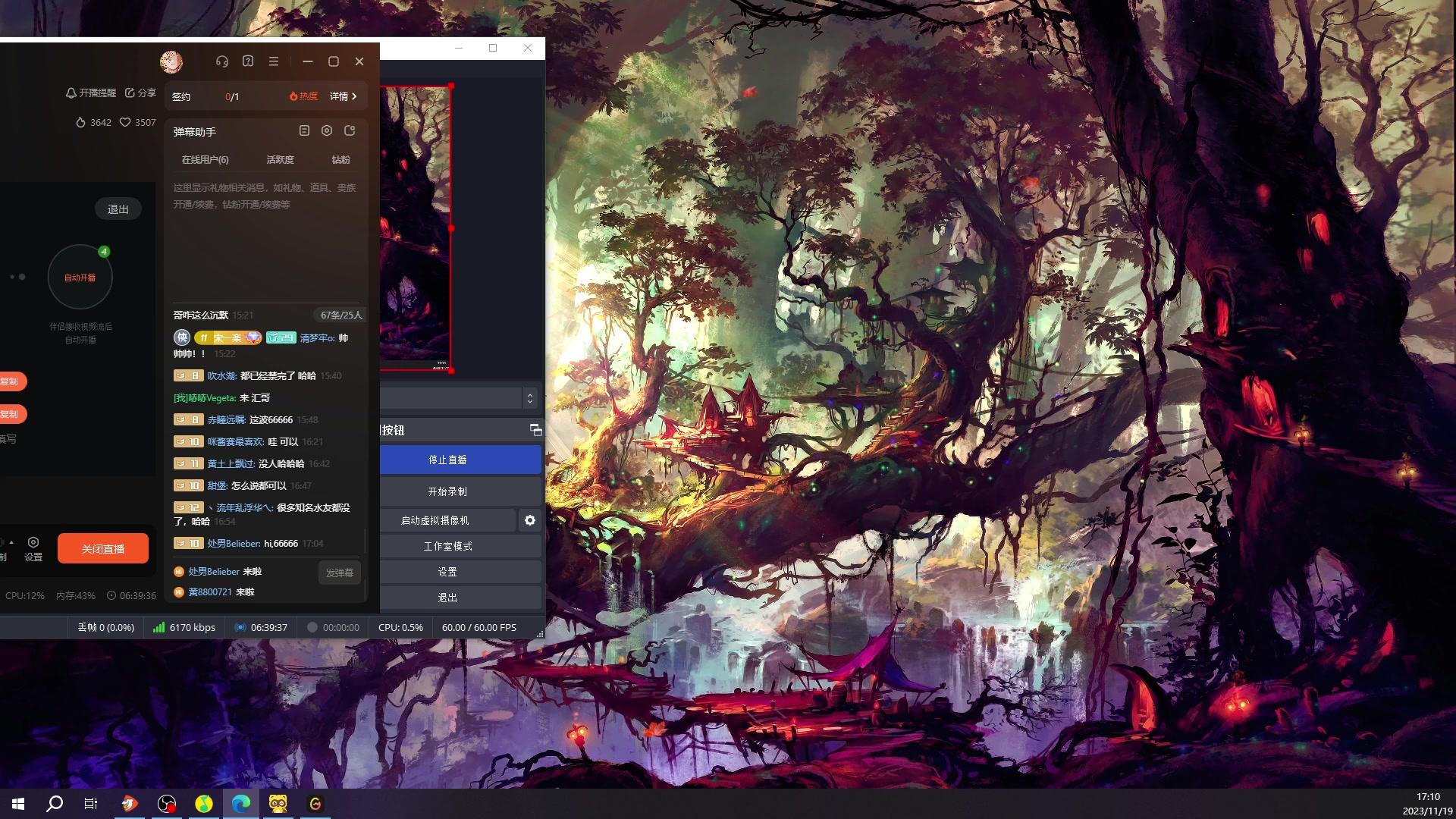
Task: Click username 赤瞳远瞩 in chat
Action: 227,419
